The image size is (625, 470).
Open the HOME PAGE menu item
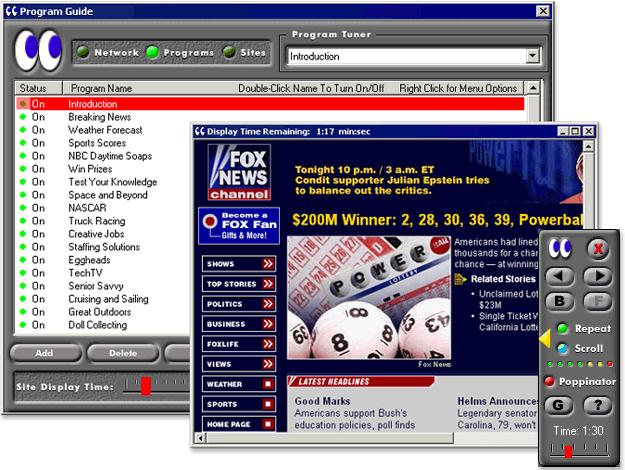pyautogui.click(x=239, y=424)
